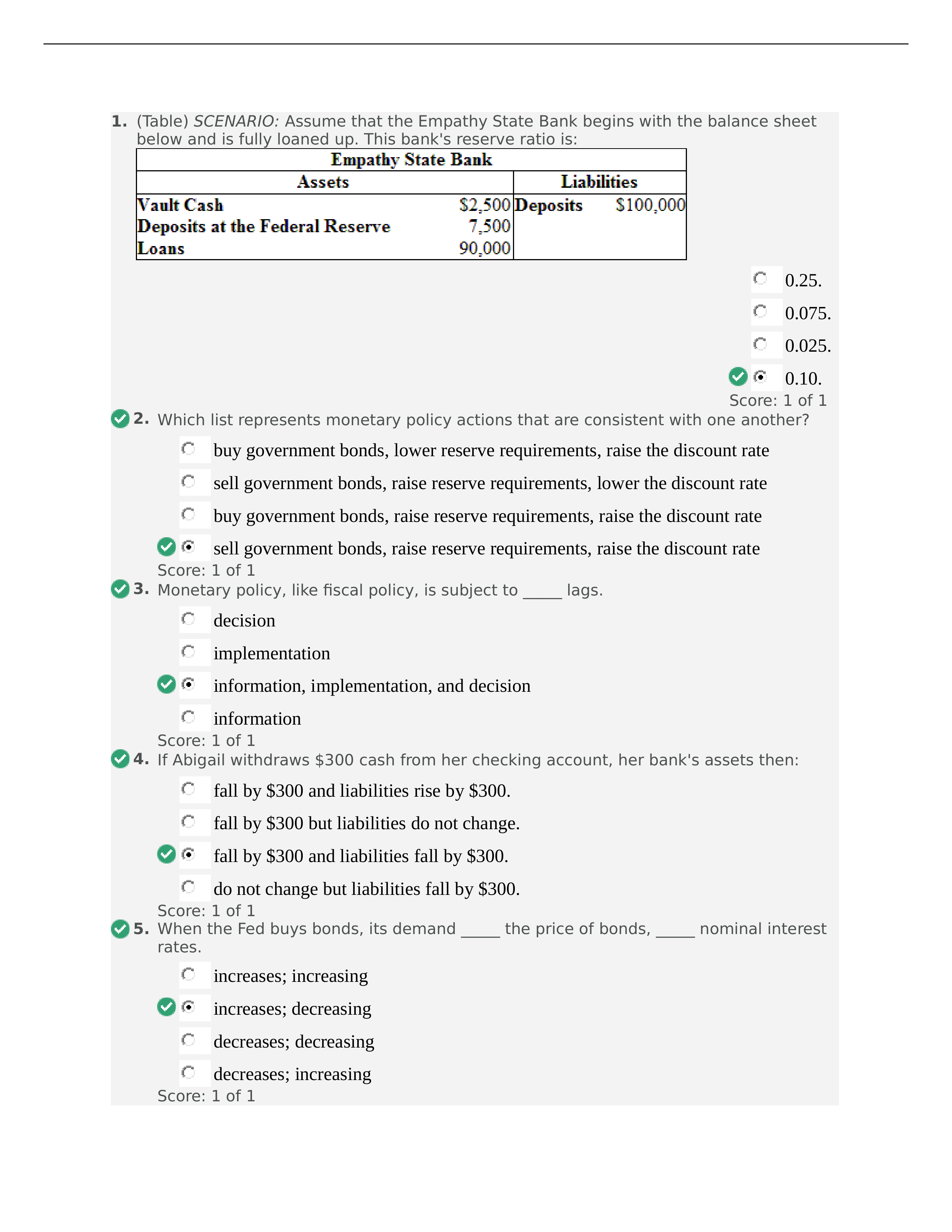Image resolution: width=952 pixels, height=1232 pixels.
Task: Click 'Deposits at the Federal Reserve' label
Action: tap(264, 226)
